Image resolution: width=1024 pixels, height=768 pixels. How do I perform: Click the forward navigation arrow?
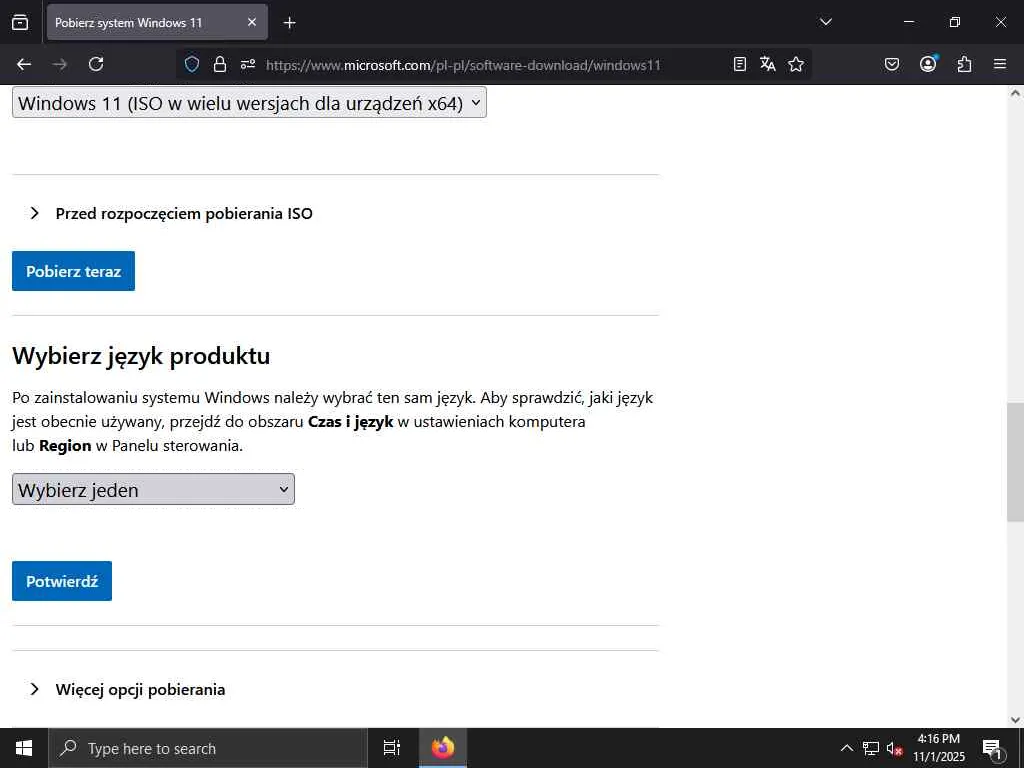coord(60,64)
